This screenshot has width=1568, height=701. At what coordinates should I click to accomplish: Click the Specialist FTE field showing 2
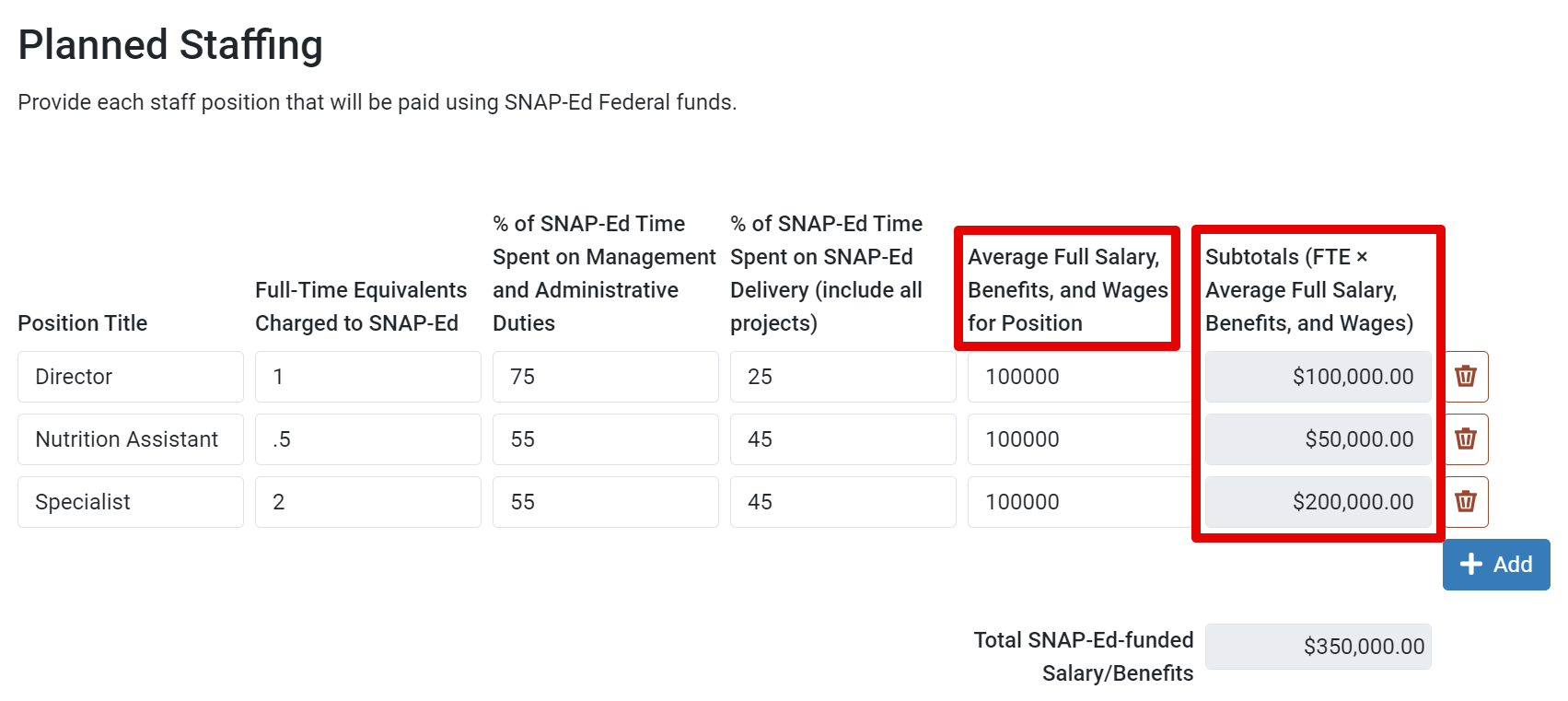pyautogui.click(x=367, y=502)
